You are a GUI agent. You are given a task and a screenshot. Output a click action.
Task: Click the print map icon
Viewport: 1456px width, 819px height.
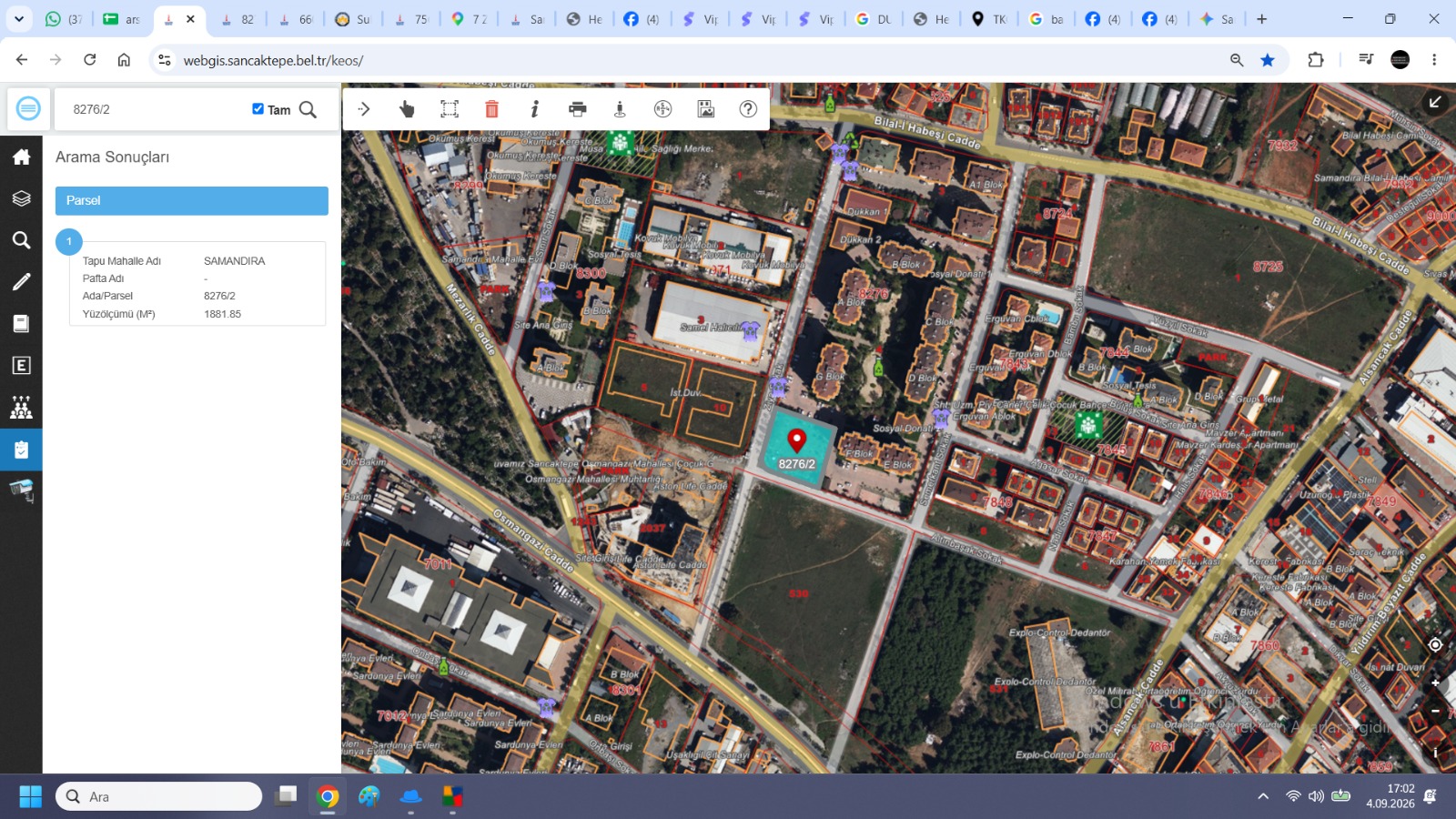coord(578,109)
